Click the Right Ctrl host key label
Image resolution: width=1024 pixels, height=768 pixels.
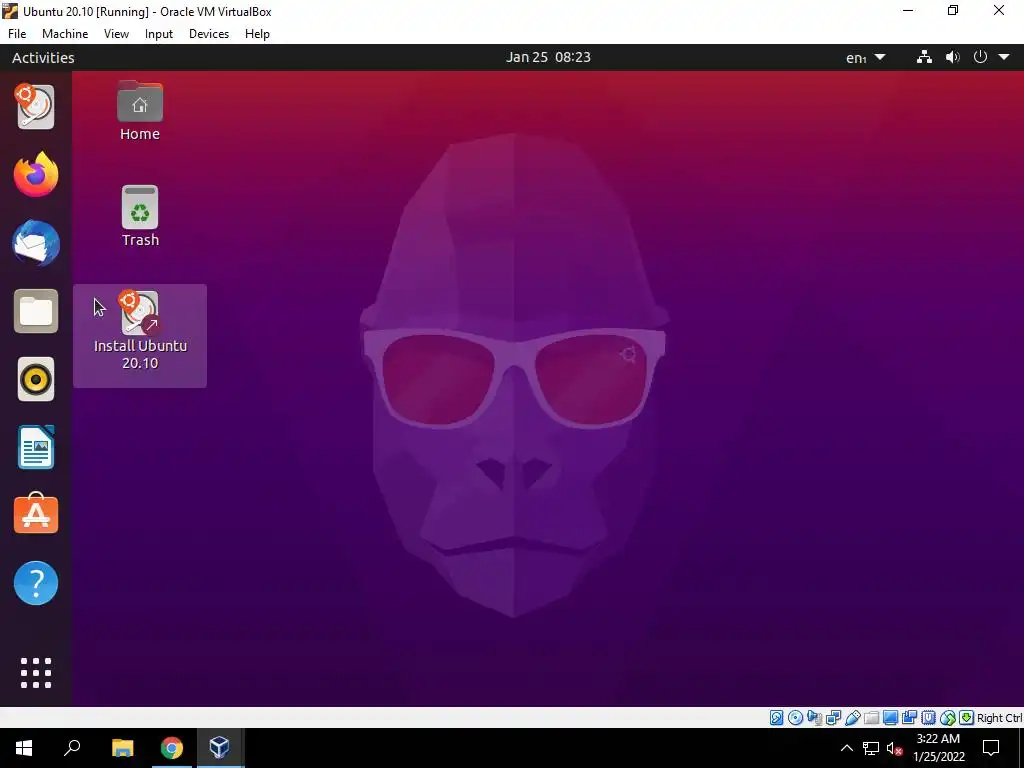point(1000,718)
